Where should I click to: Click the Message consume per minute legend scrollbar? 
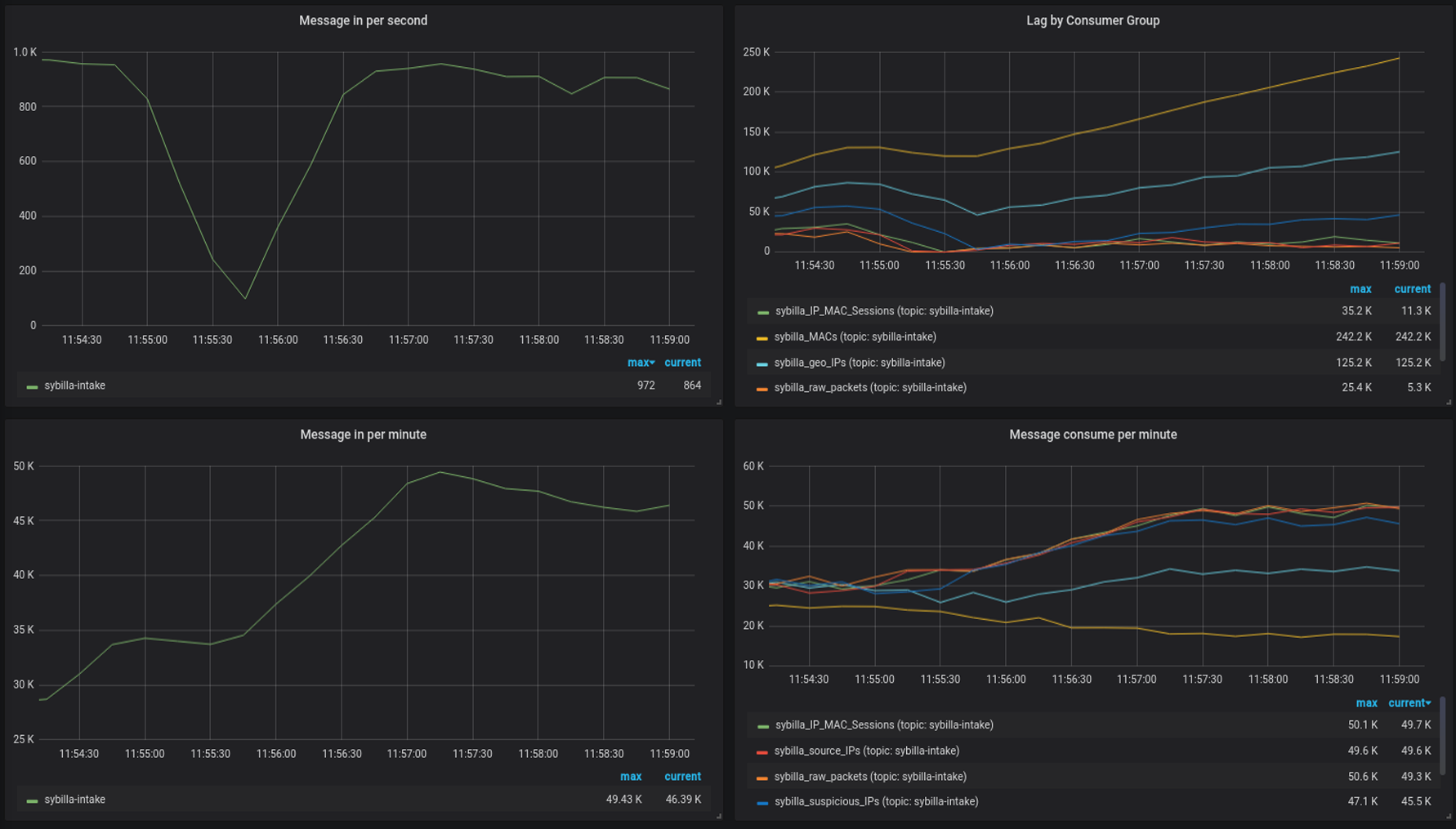click(1442, 736)
